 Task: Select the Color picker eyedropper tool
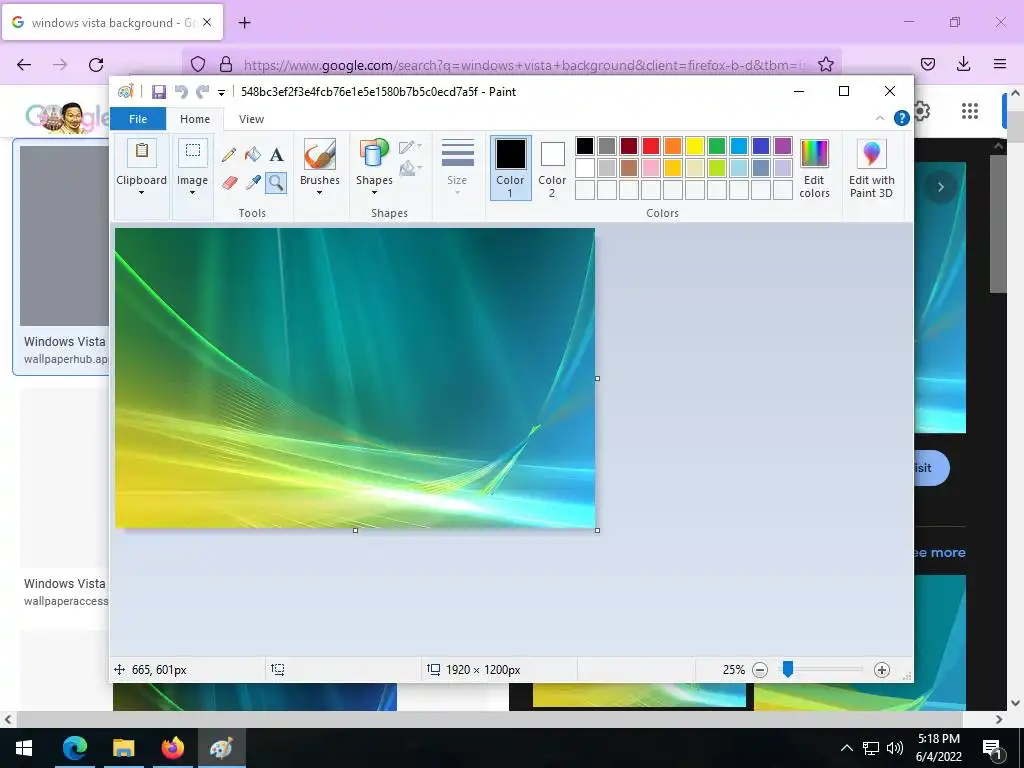[x=253, y=182]
